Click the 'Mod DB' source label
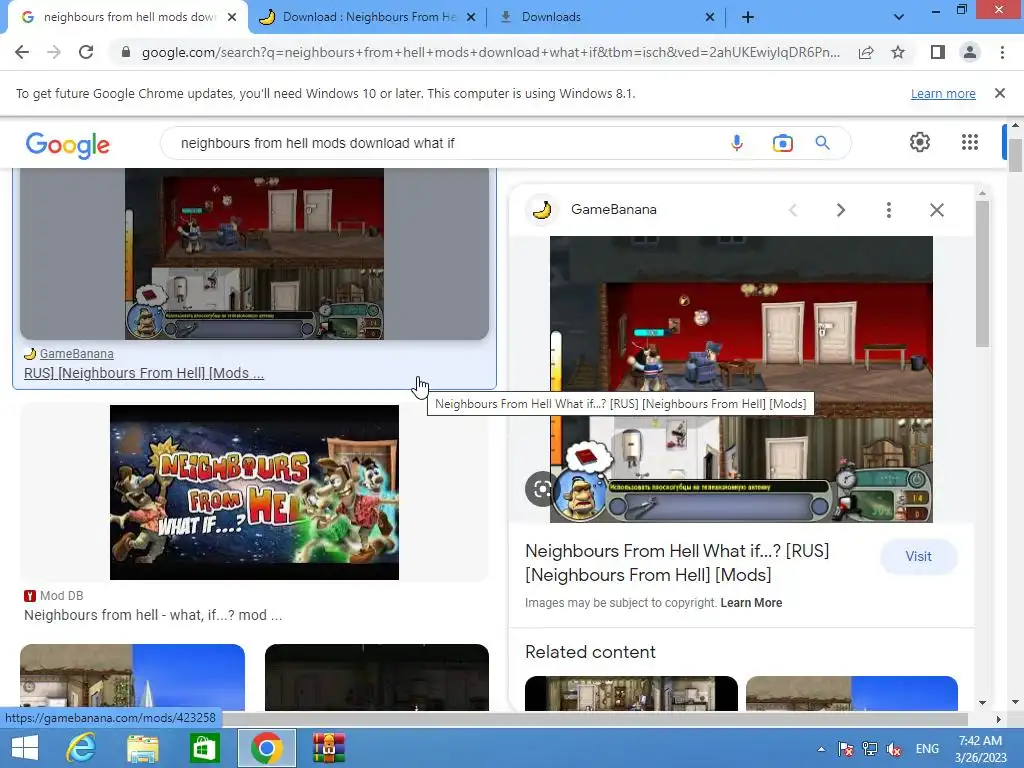The image size is (1024, 768). (x=61, y=596)
